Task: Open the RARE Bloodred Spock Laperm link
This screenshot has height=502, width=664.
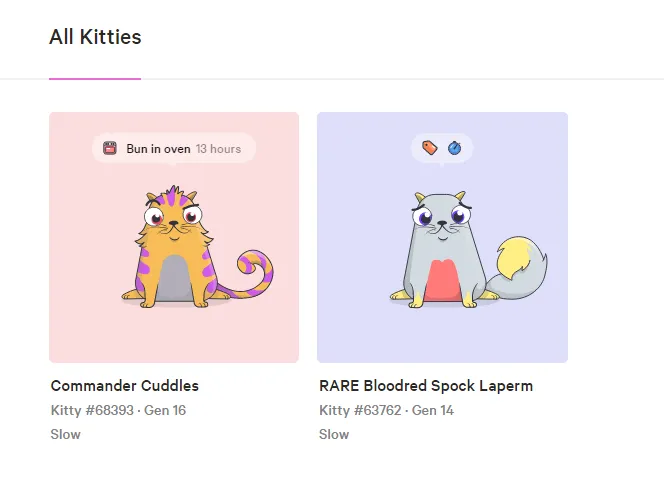Action: pos(426,386)
